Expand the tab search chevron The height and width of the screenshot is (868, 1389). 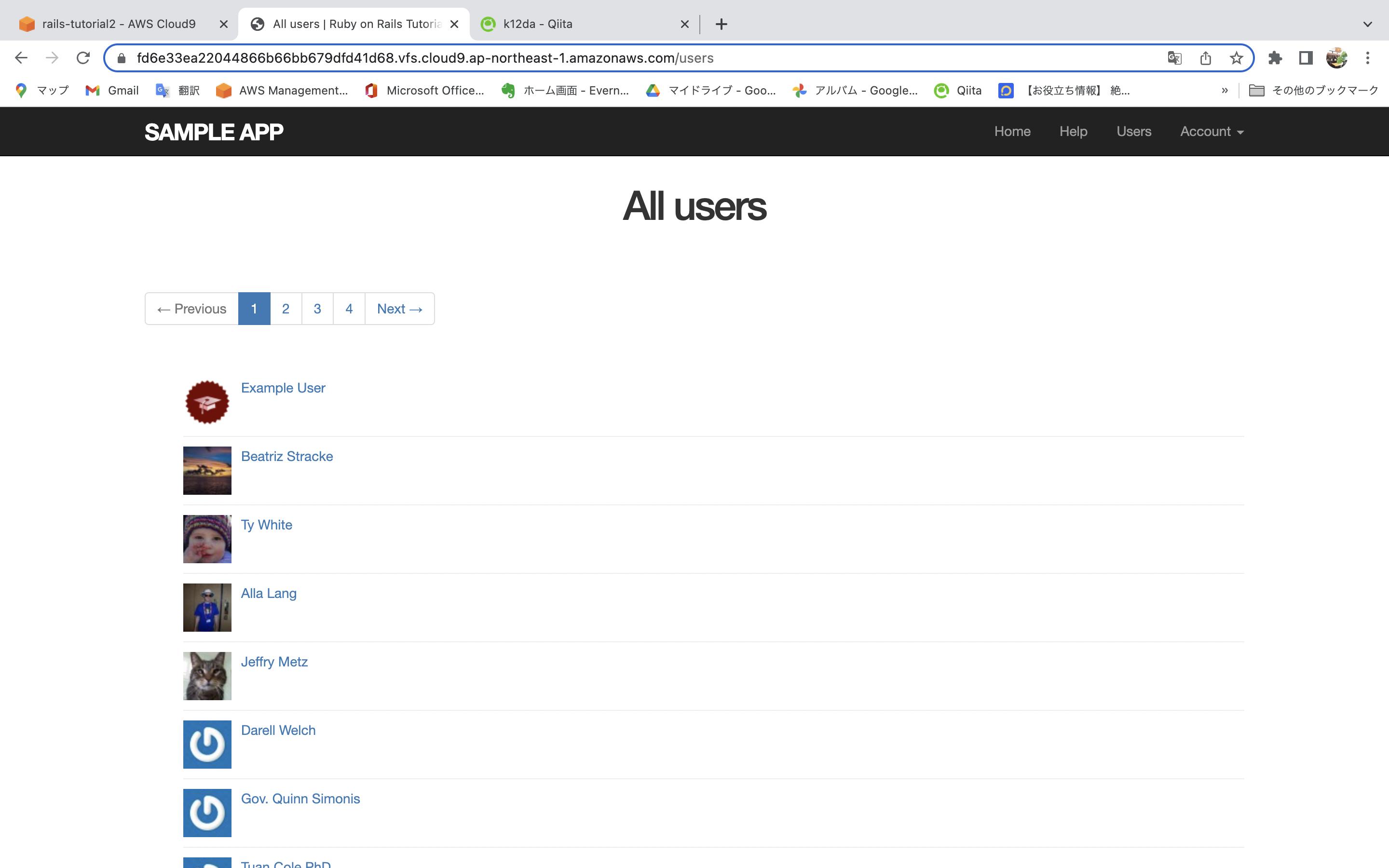point(1368,24)
